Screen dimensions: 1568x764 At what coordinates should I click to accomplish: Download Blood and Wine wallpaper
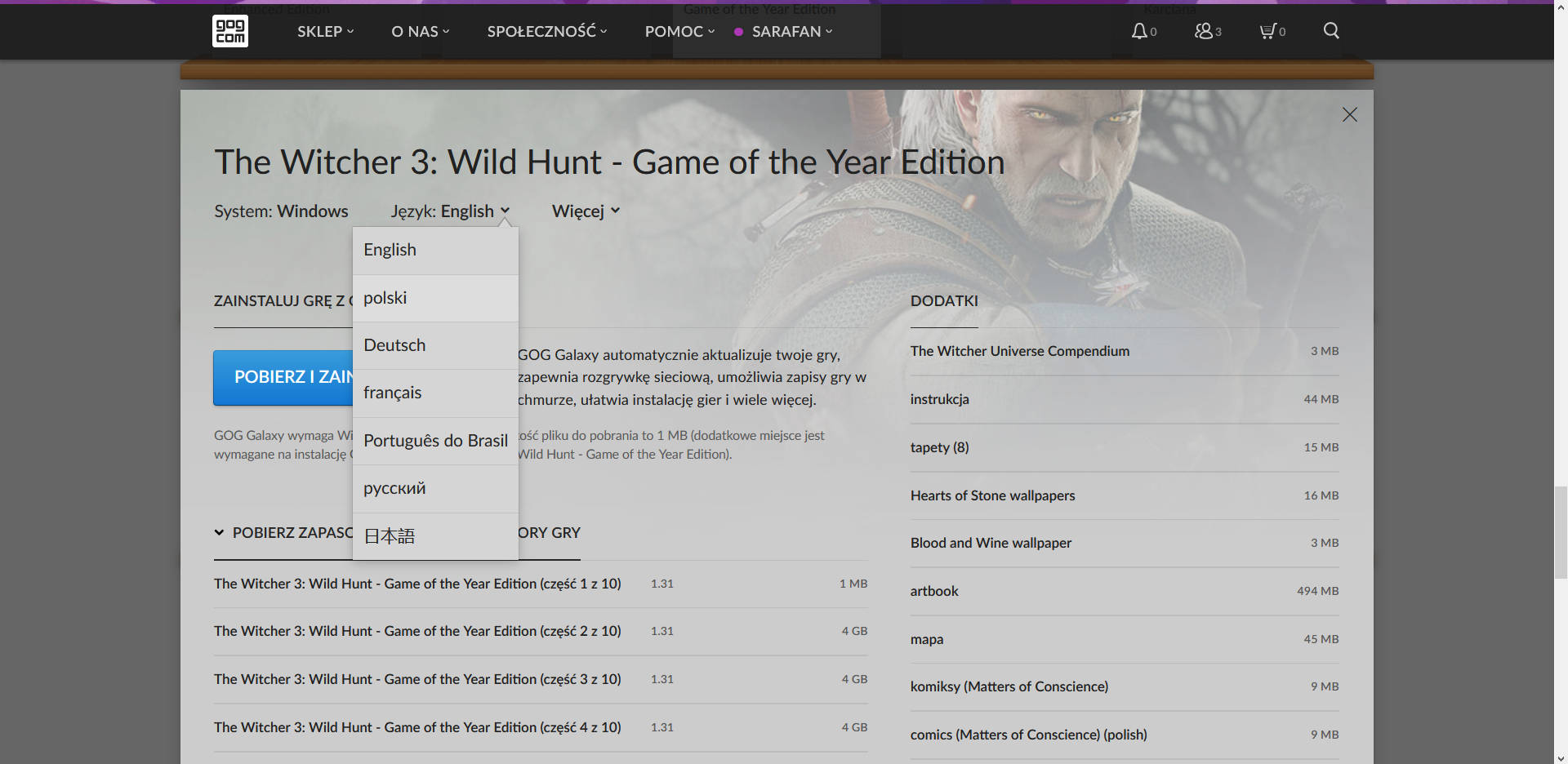coord(1125,543)
